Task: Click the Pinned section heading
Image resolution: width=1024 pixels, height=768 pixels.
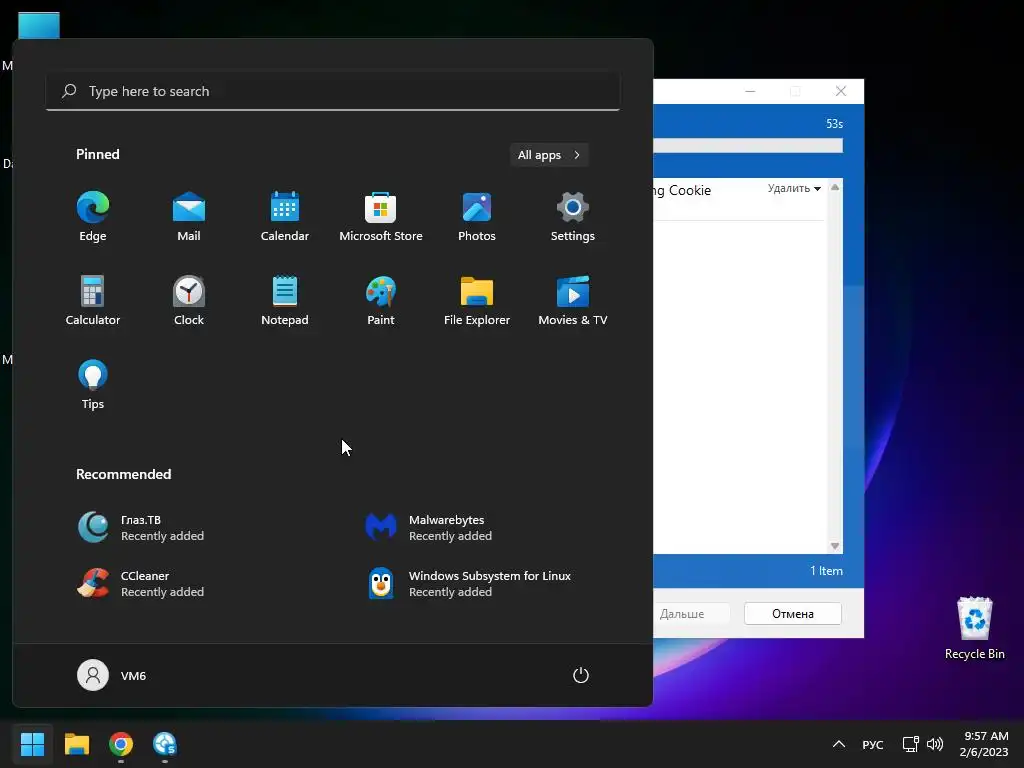Action: [x=98, y=154]
